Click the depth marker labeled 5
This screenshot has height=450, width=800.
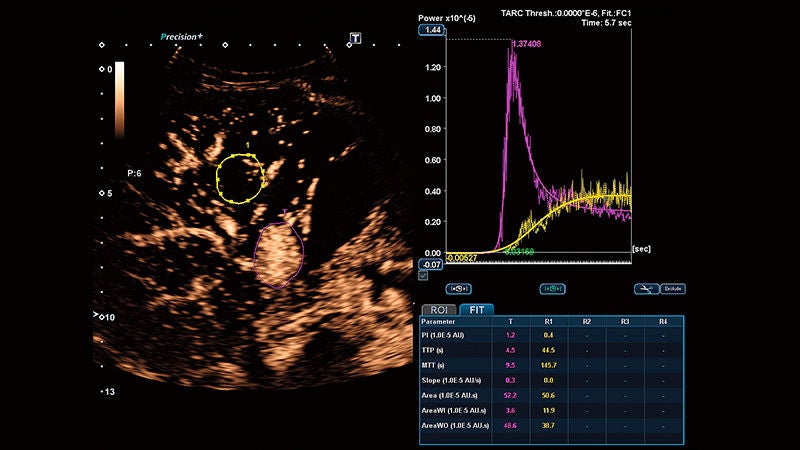[x=106, y=193]
